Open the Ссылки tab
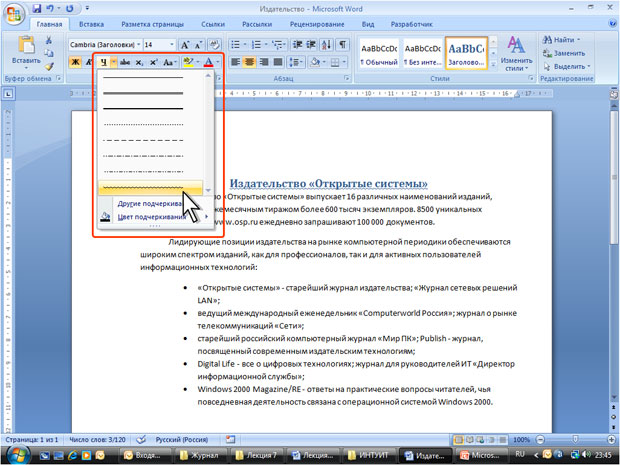The width and height of the screenshot is (620, 465). tap(213, 24)
